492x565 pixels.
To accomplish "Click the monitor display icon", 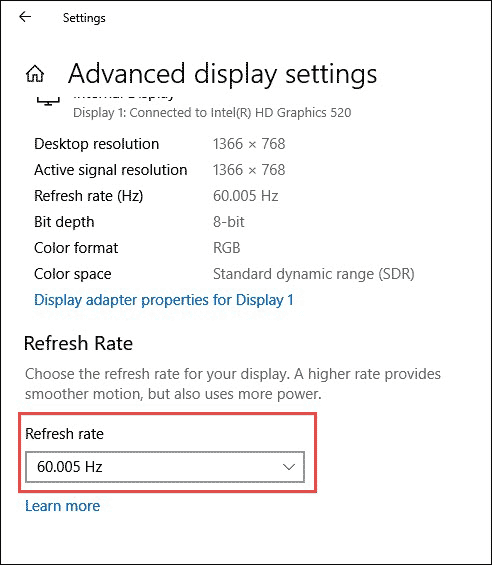I will pos(48,100).
